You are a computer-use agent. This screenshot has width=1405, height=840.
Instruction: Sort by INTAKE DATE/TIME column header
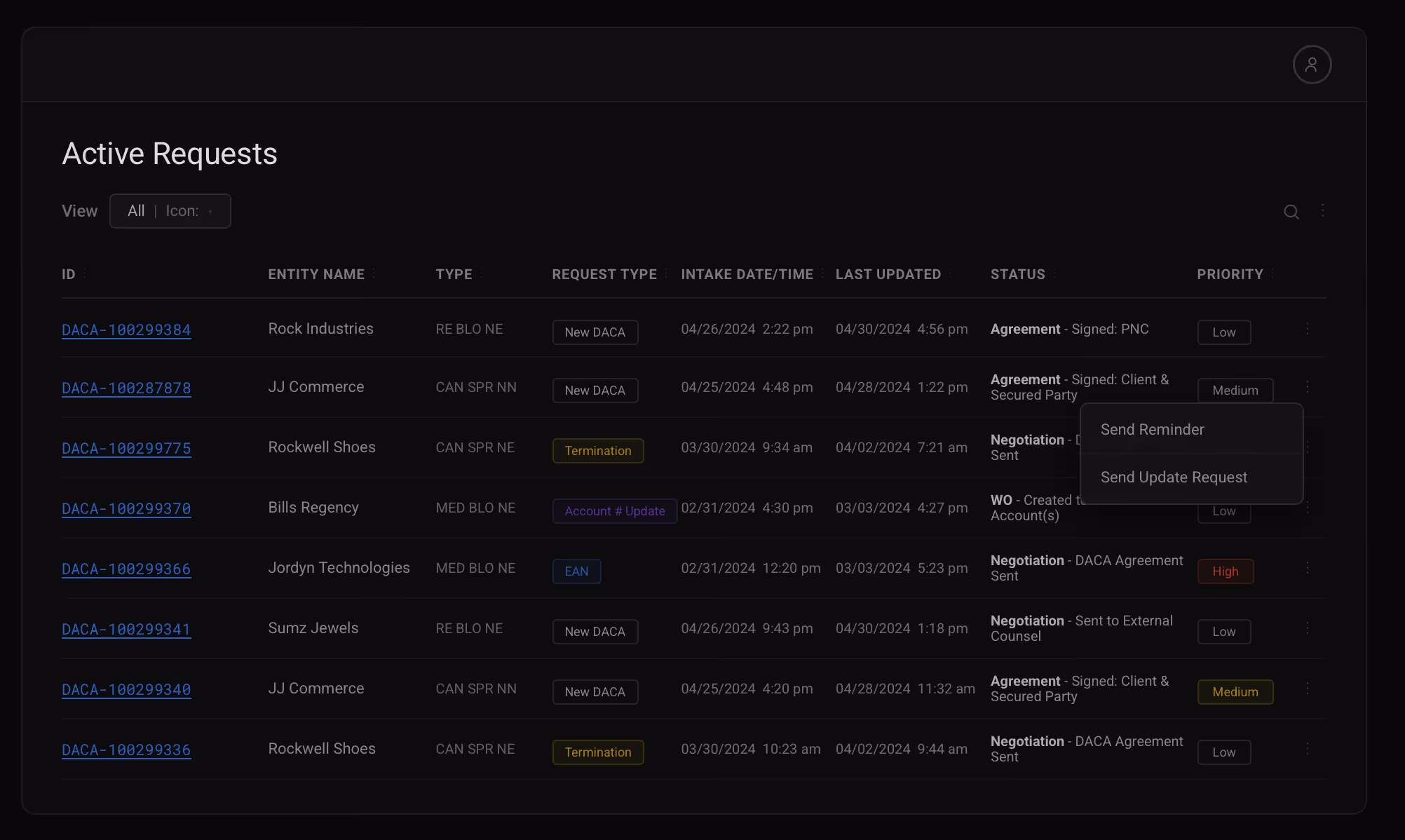tap(747, 274)
